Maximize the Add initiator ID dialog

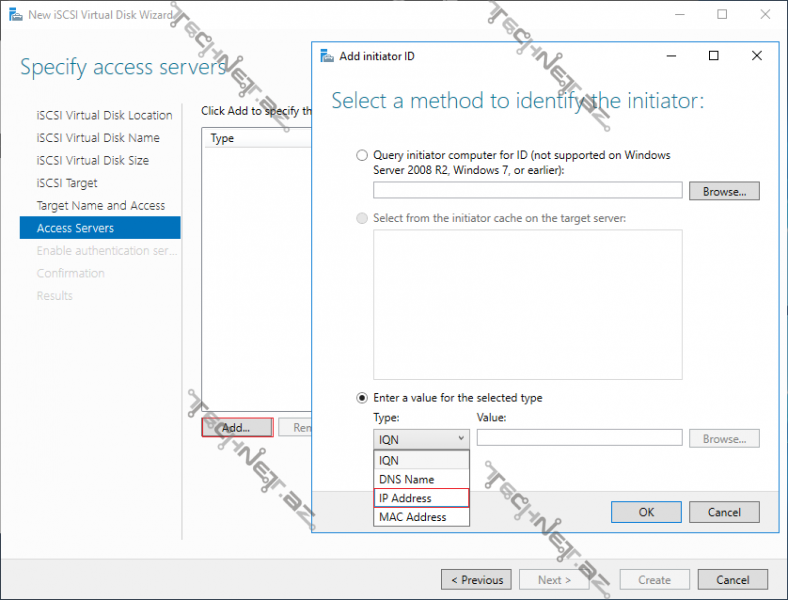[713, 56]
